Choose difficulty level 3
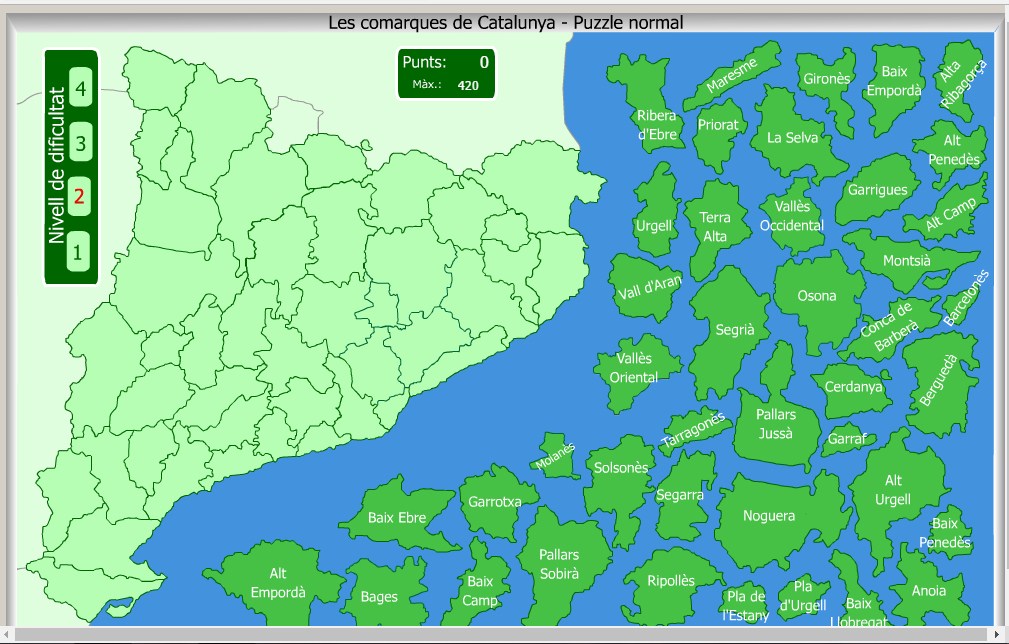This screenshot has width=1009, height=644. point(80,143)
